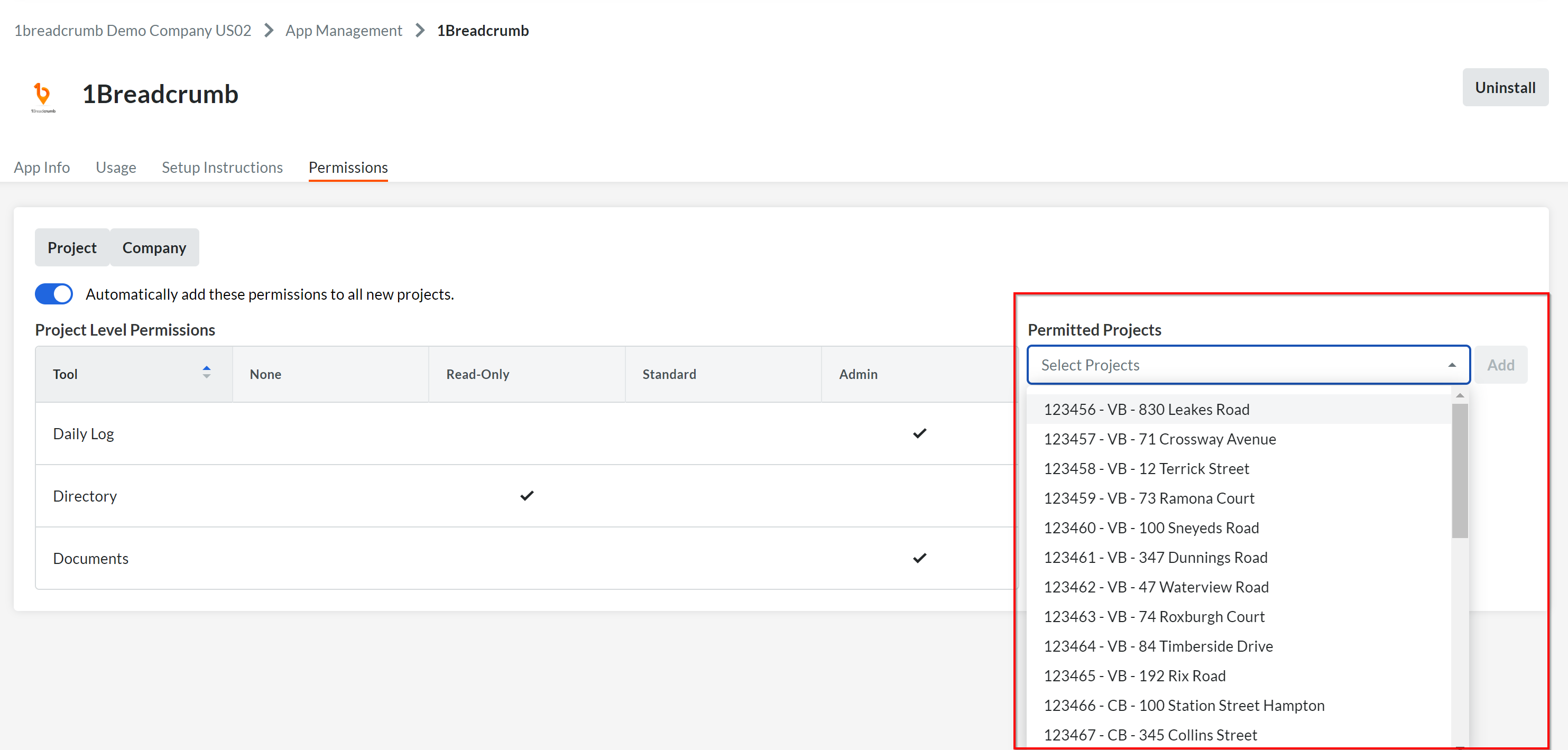
Task: Click the 1Breadcrumb current breadcrumb
Action: coord(483,31)
